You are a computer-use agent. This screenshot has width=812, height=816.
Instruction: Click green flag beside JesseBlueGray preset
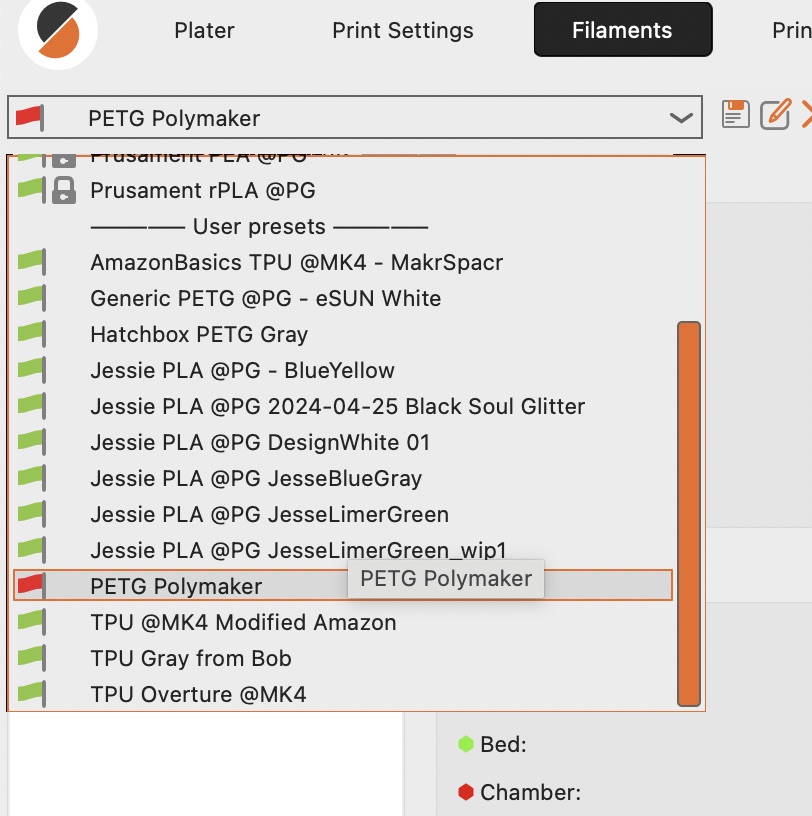click(31, 477)
